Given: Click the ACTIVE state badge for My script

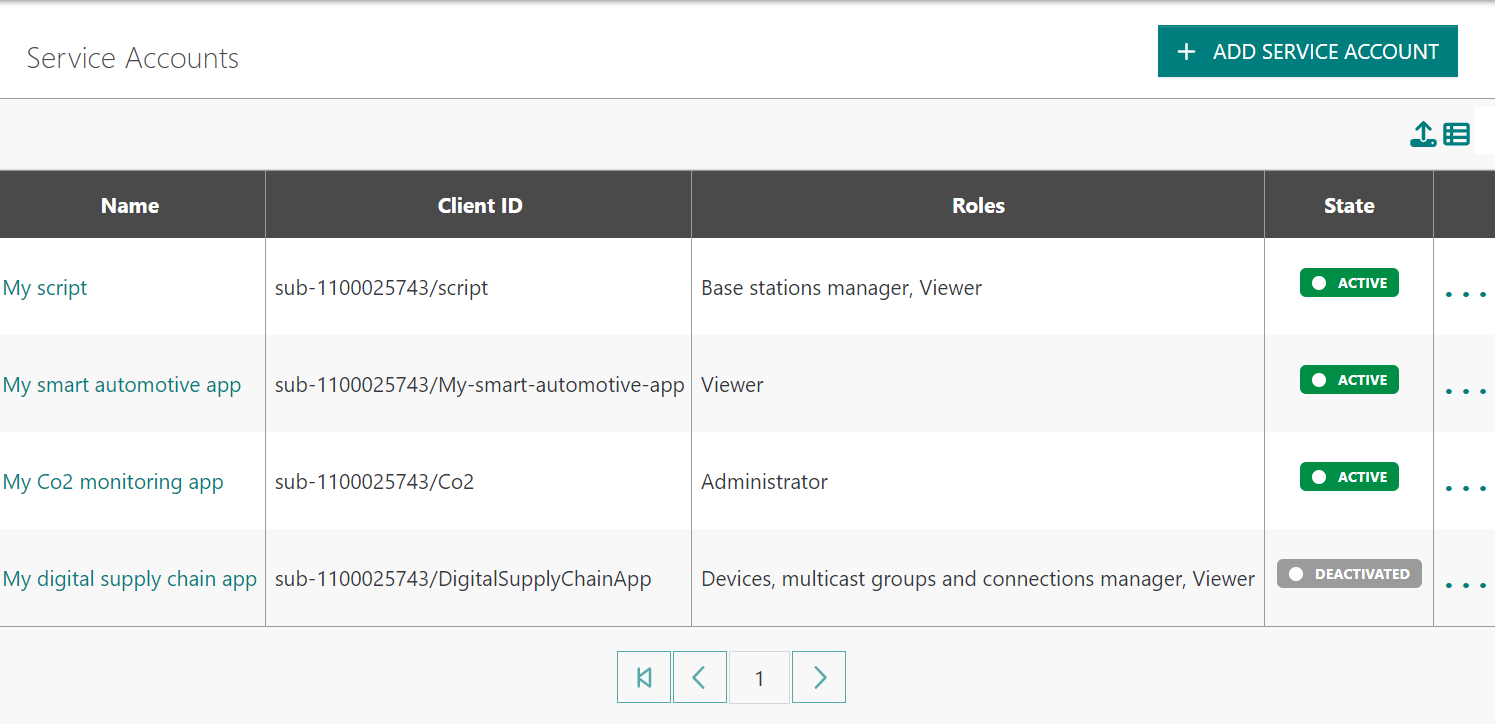Looking at the screenshot, I should click(1349, 283).
